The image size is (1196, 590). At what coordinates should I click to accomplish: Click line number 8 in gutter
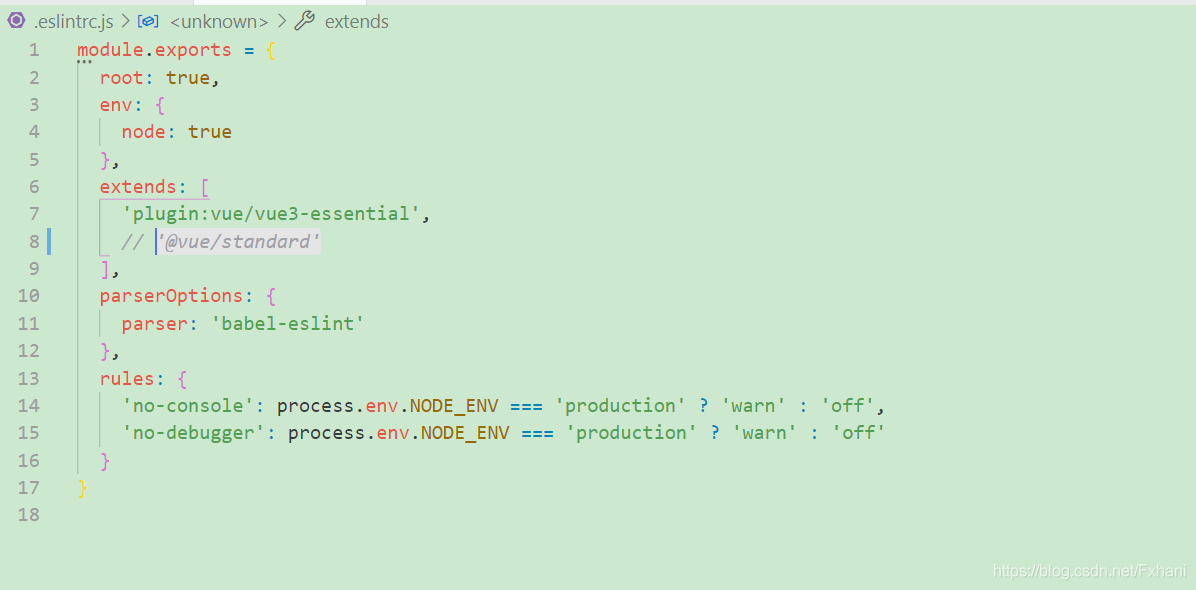pyautogui.click(x=34, y=241)
